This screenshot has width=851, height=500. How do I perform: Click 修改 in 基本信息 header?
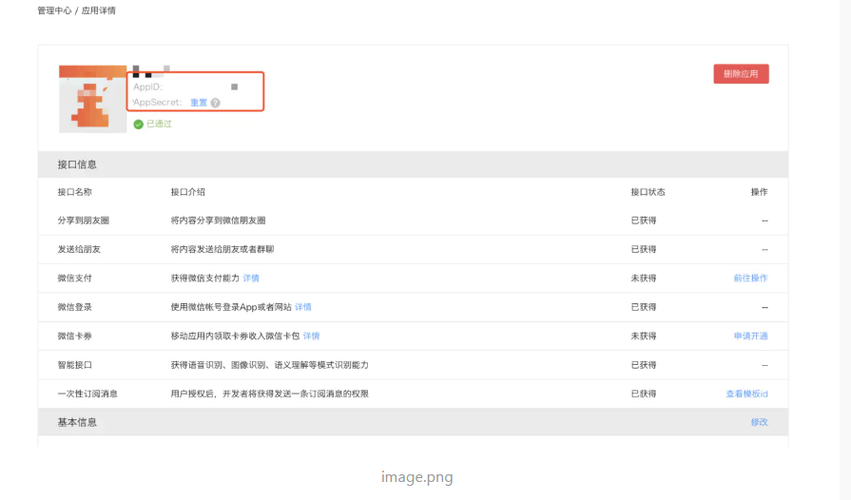tap(759, 422)
